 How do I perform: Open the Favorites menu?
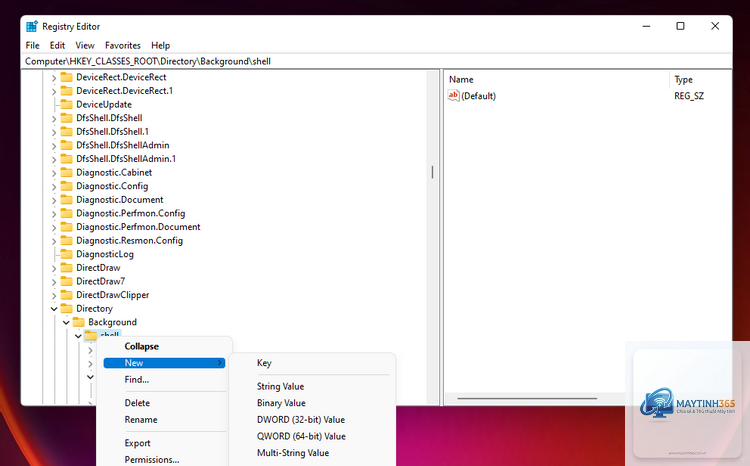point(123,45)
